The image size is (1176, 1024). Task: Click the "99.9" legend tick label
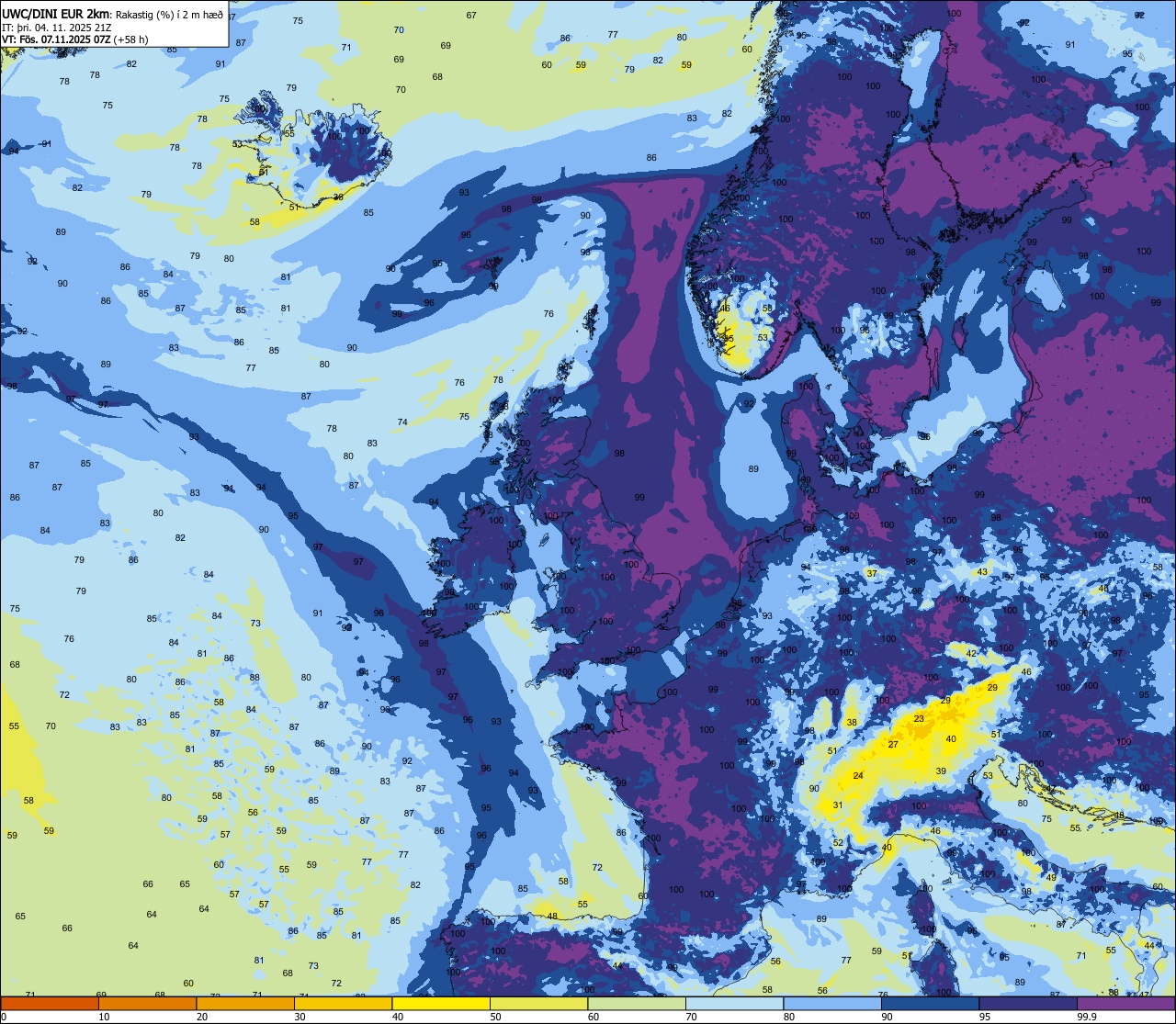pos(1087,1017)
